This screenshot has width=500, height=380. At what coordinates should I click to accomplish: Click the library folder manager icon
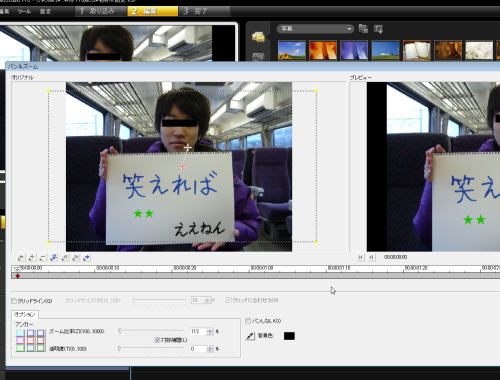(363, 29)
